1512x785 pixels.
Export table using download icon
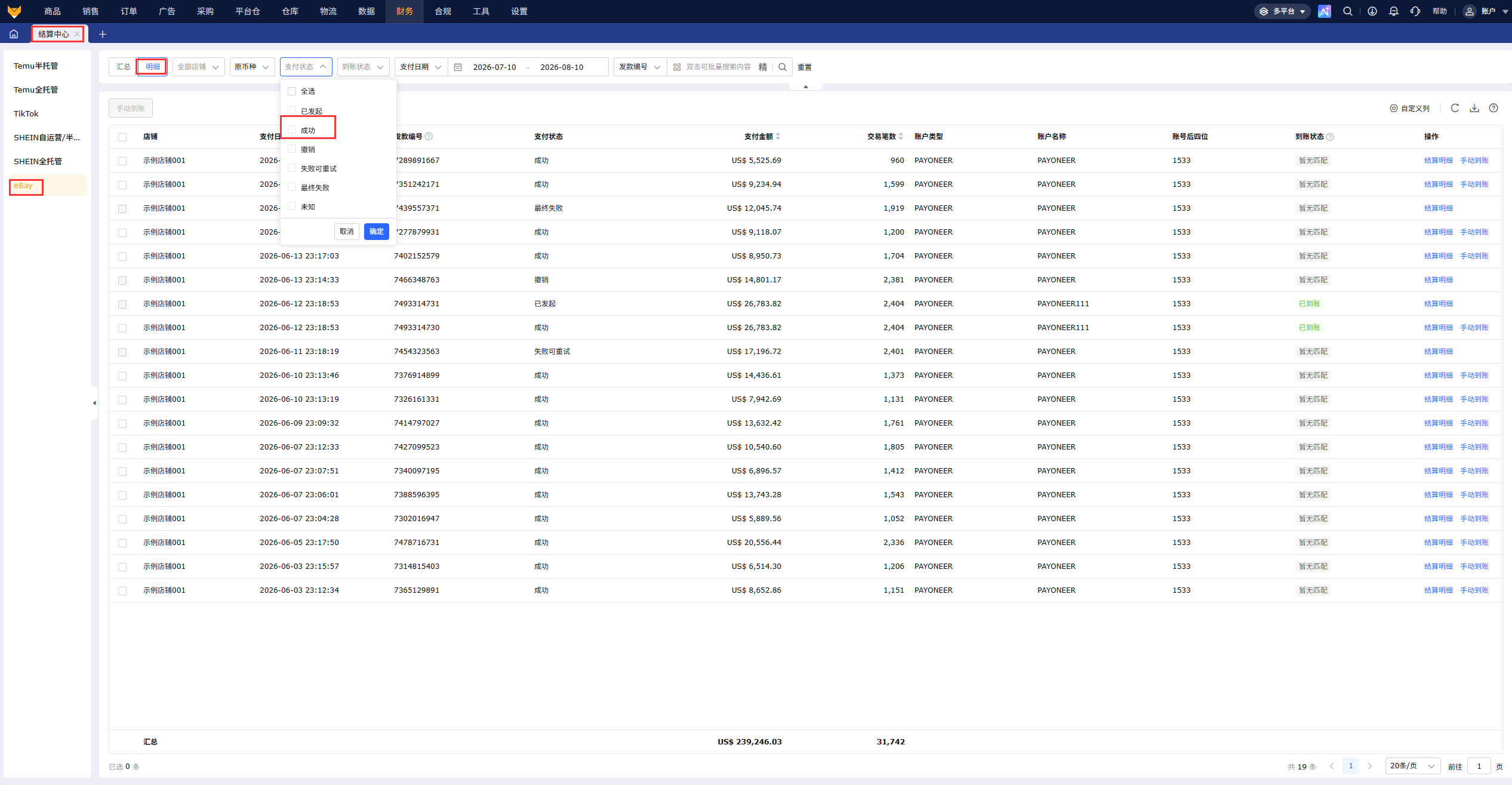pyautogui.click(x=1474, y=108)
